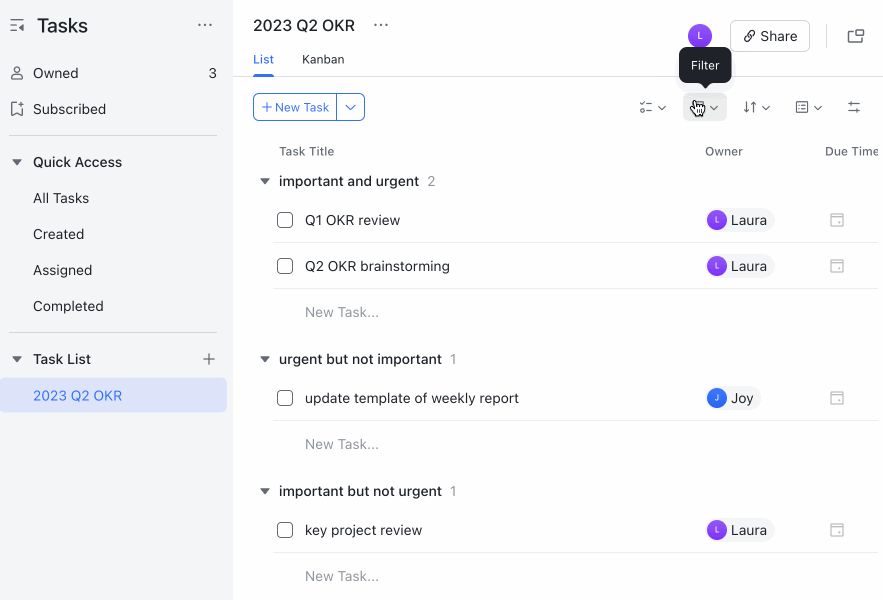Tick the checkbox beside key project review
Viewport: 883px width, 600px height.
pos(285,530)
